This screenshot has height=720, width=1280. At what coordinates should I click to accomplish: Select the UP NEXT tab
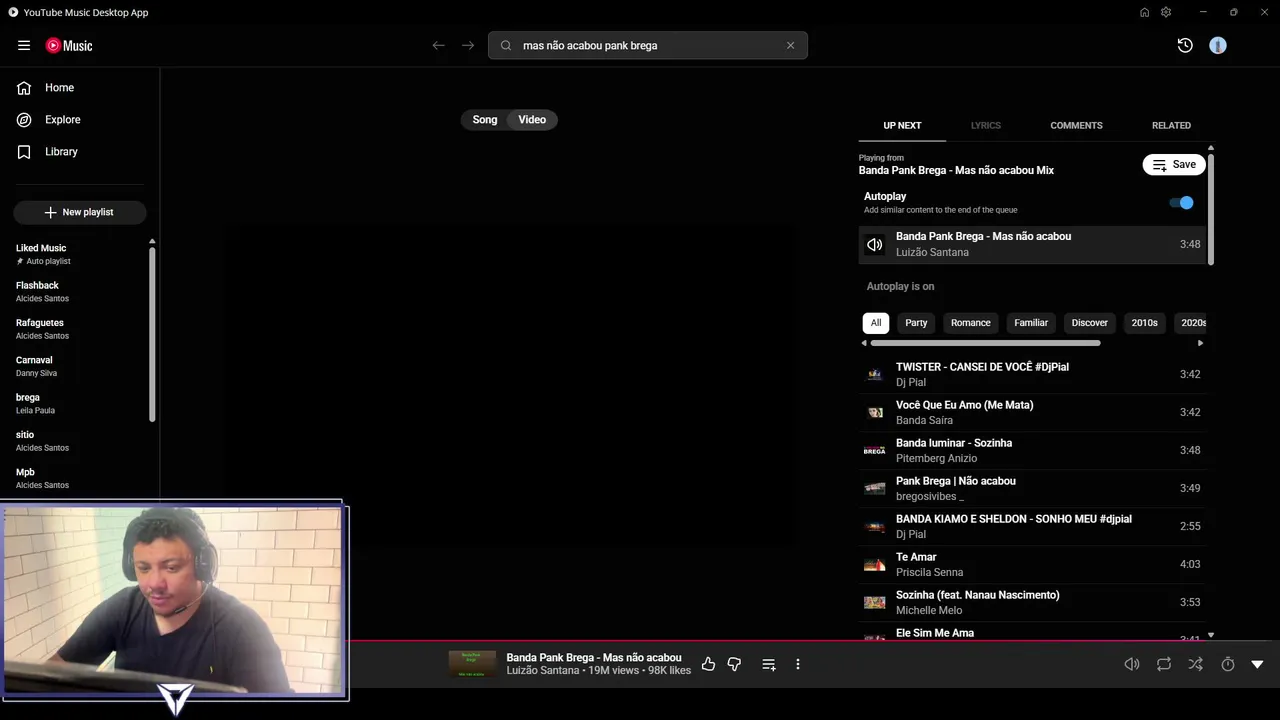[x=902, y=125]
